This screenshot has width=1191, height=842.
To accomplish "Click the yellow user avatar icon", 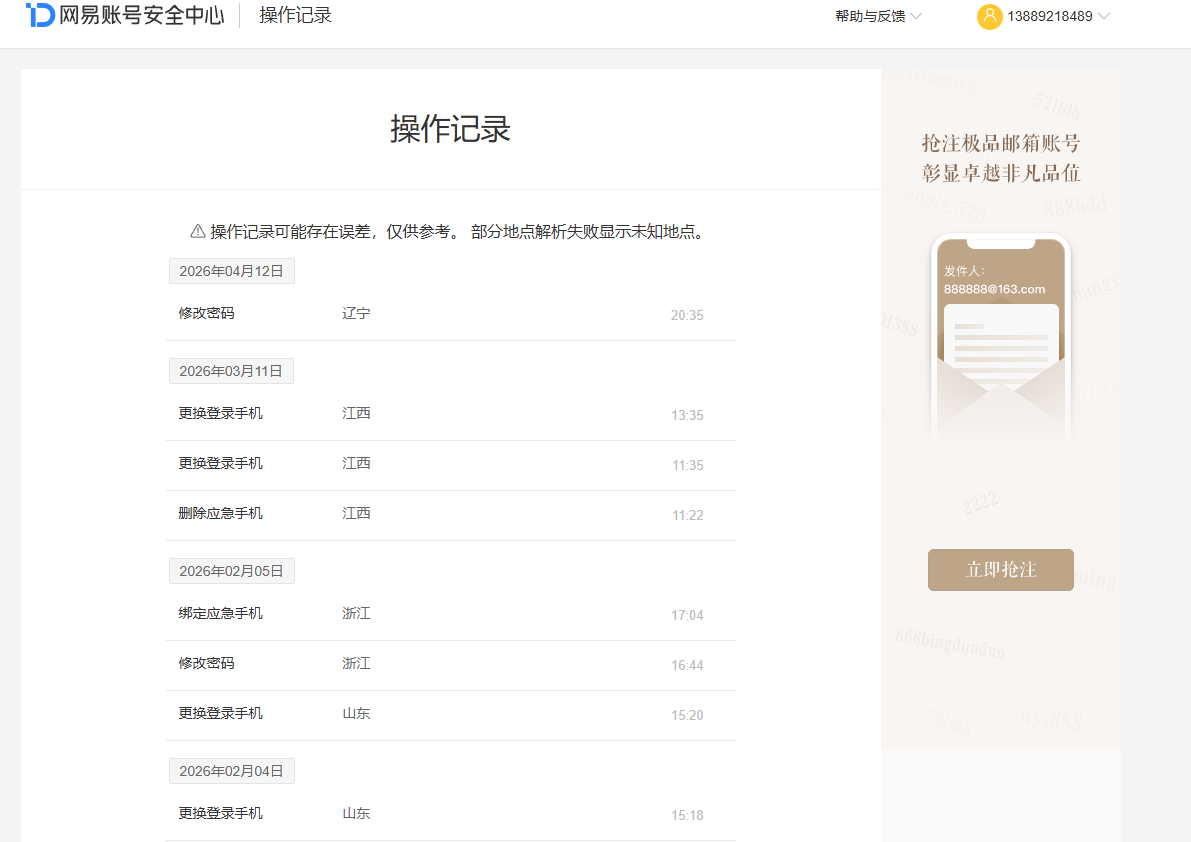I will point(989,16).
